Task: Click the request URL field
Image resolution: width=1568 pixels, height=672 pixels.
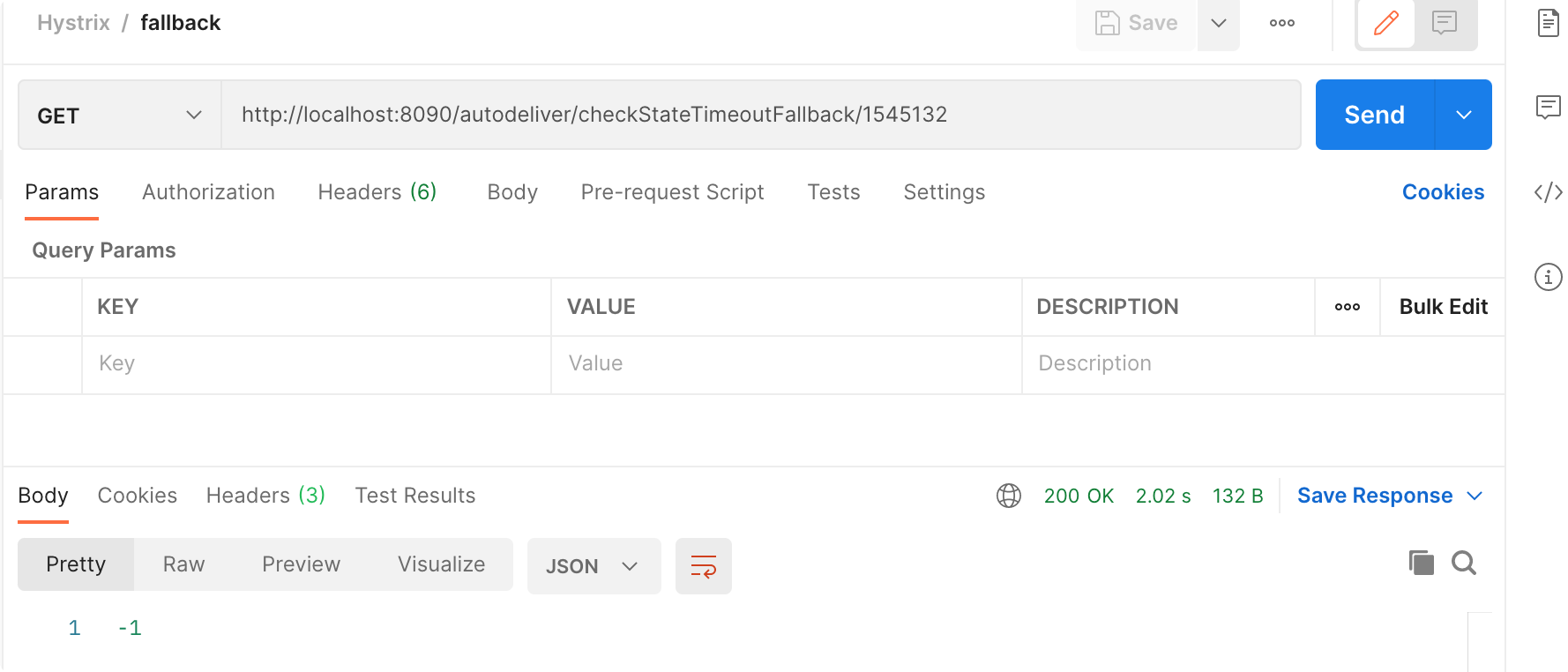Action: pyautogui.click(x=760, y=115)
